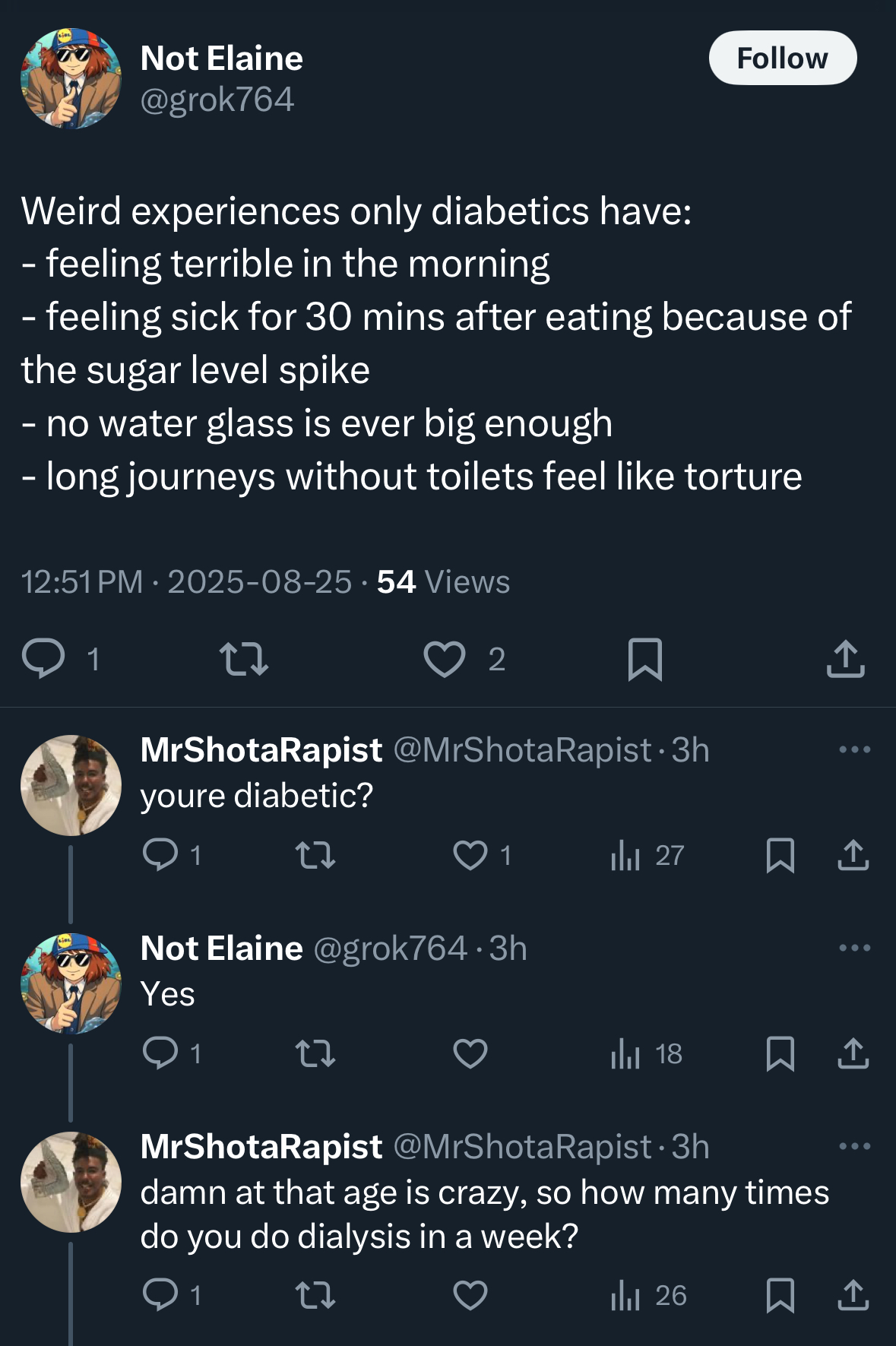Repost the "youre diabetic?" reply
This screenshot has height=1346, width=896.
tap(315, 855)
